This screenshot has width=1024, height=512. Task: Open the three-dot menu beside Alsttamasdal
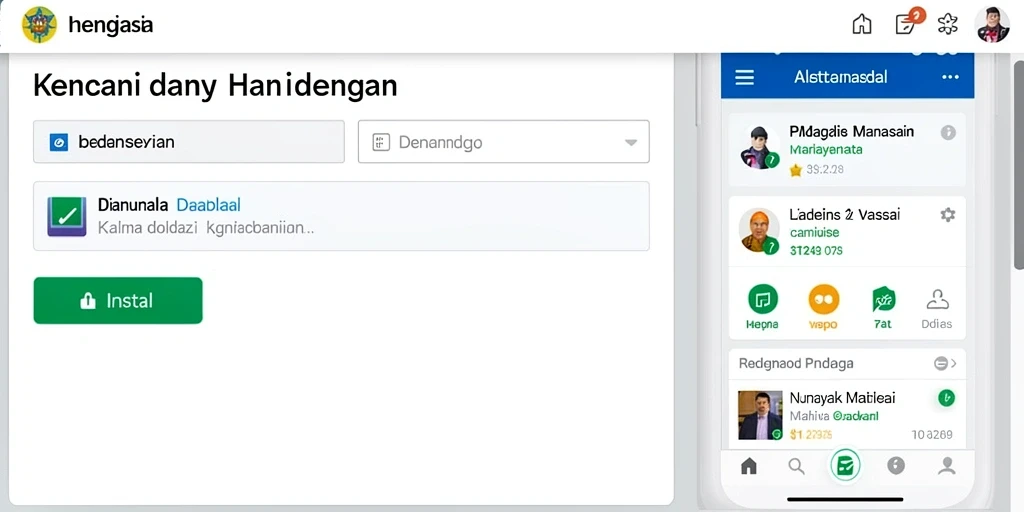(950, 77)
